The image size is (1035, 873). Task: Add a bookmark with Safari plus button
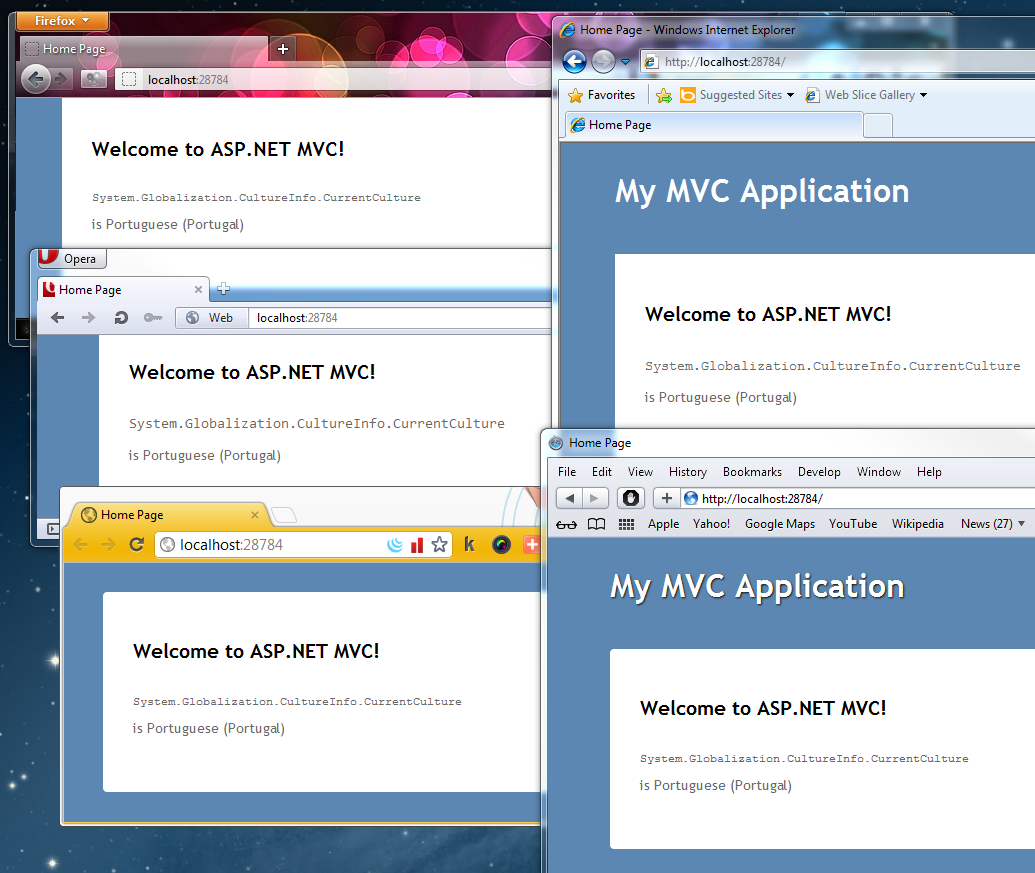(x=667, y=498)
